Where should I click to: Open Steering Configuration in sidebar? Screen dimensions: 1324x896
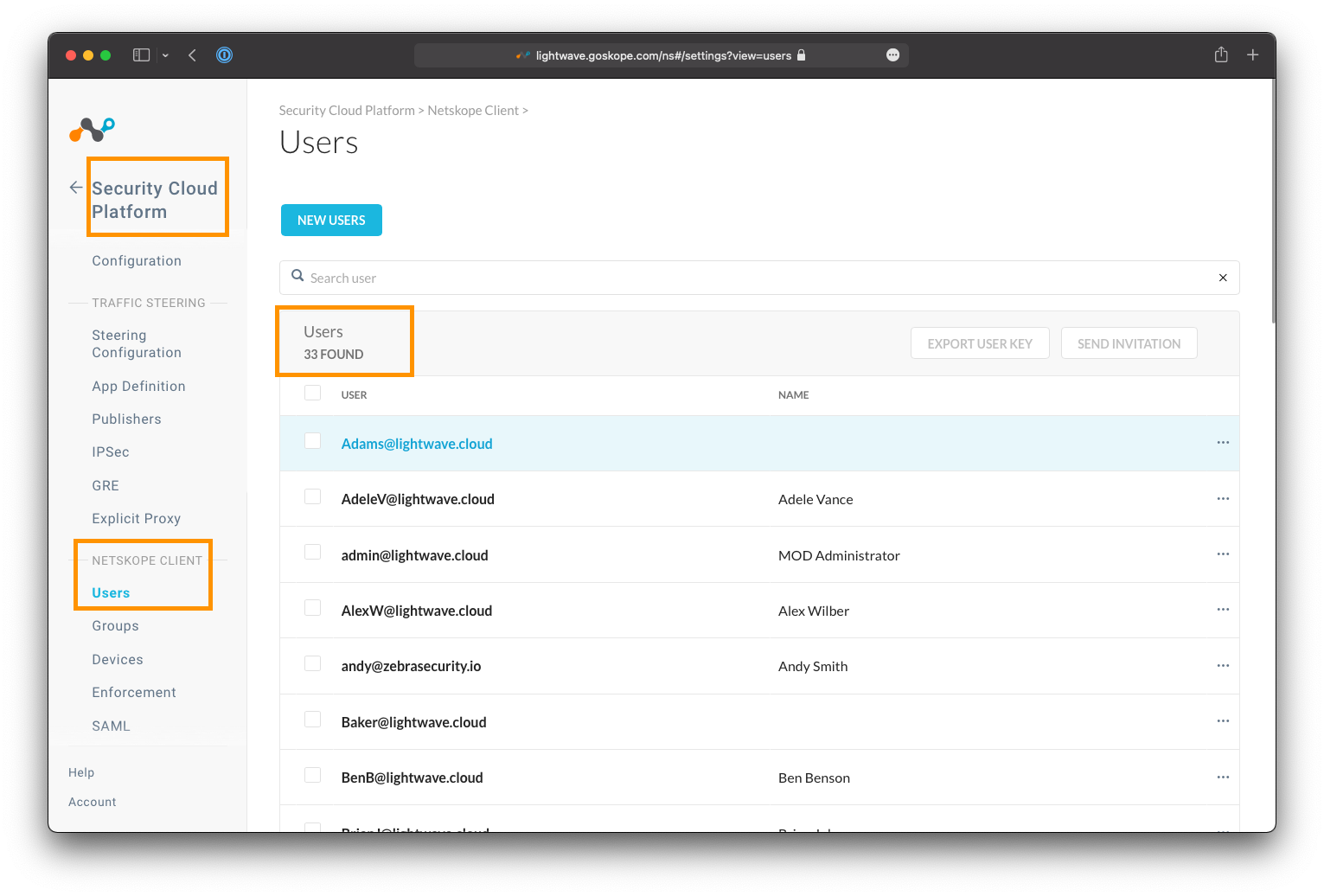[x=137, y=344]
